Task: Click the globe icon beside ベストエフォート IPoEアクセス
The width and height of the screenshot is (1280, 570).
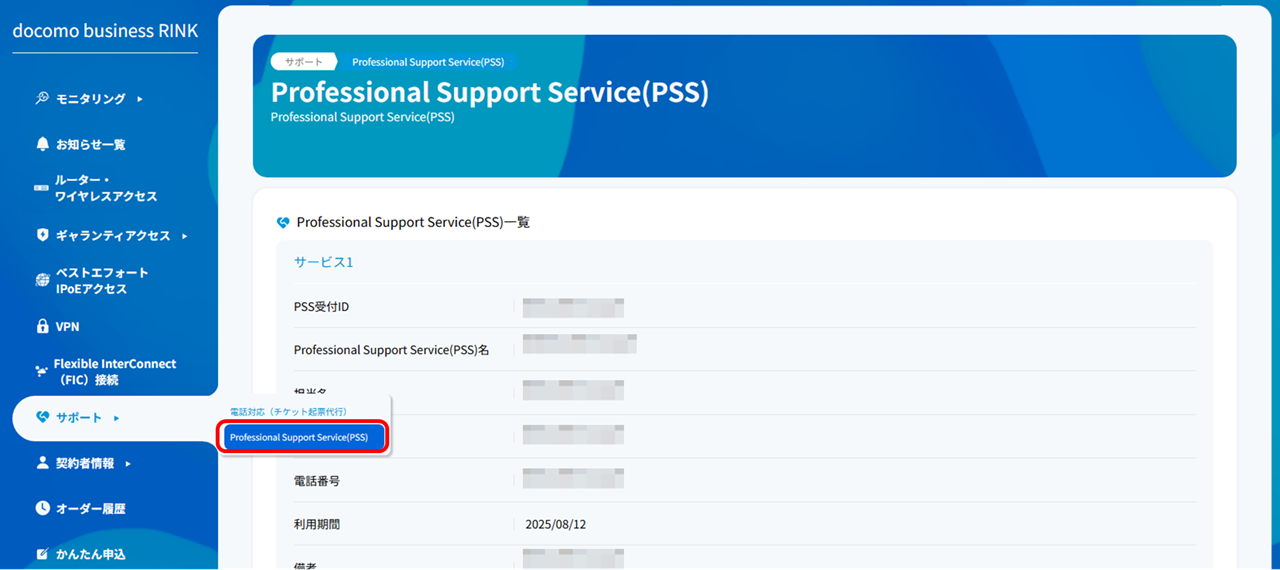Action: (x=42, y=280)
